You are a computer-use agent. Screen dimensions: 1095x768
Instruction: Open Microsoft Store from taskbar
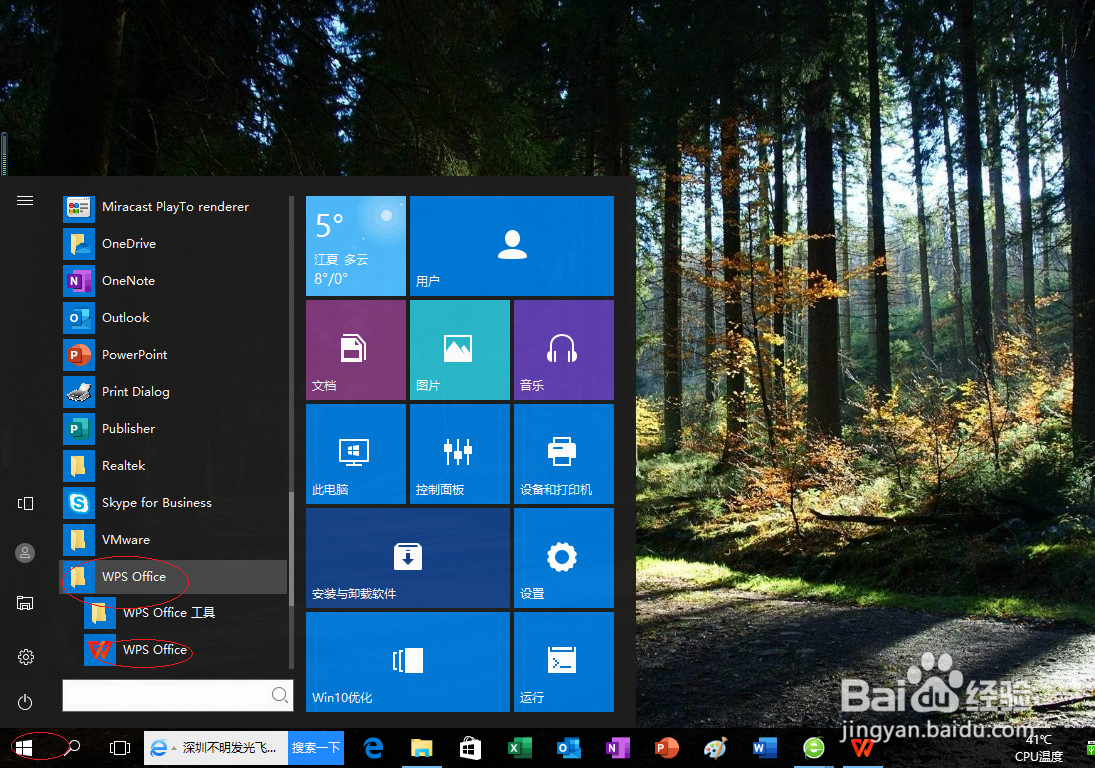tap(470, 748)
